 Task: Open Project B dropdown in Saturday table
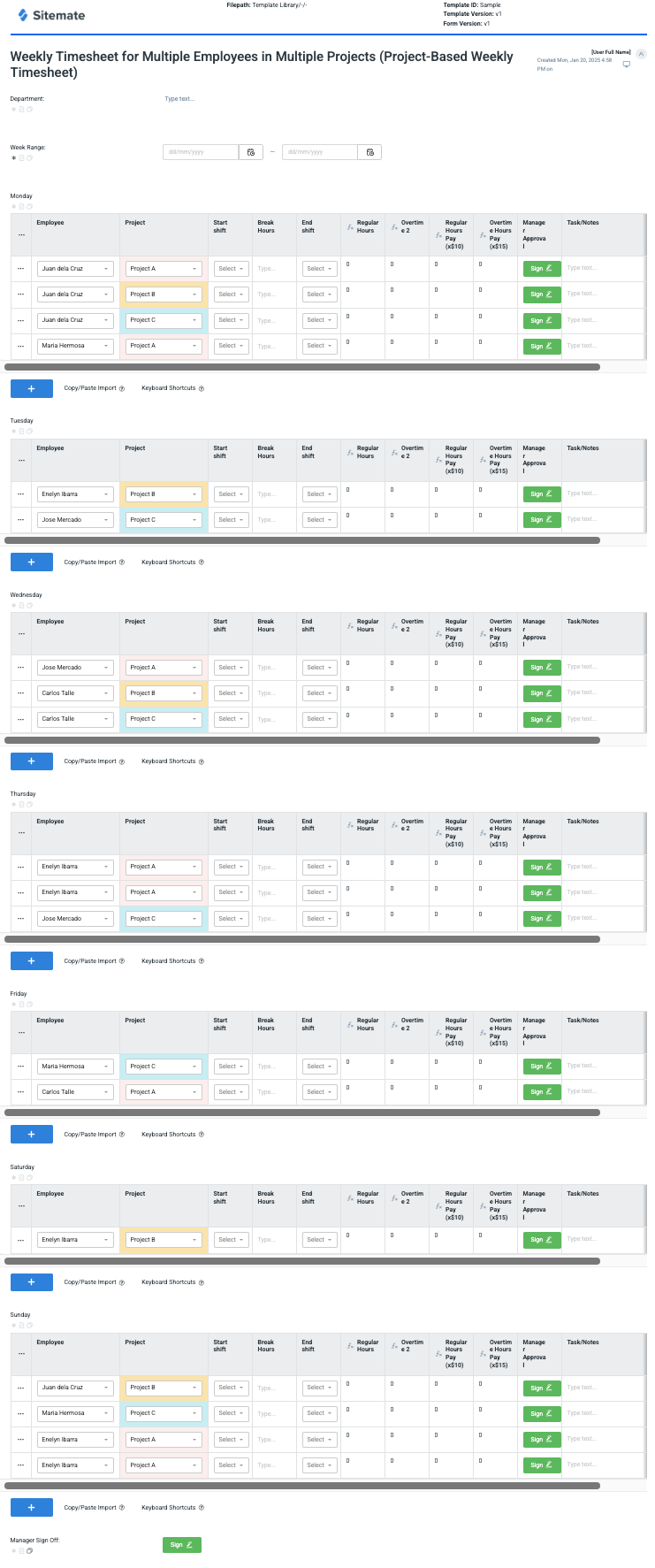pos(164,1240)
